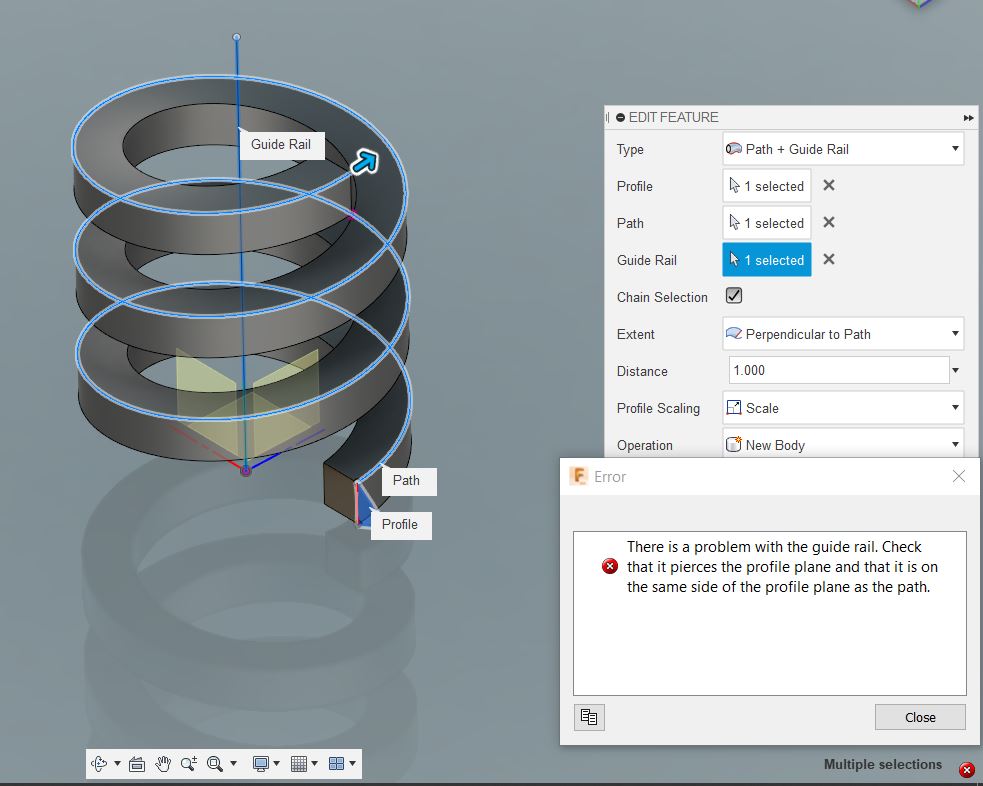Select the Orbit tool in the navigation bar
This screenshot has height=786, width=983.
click(100, 763)
